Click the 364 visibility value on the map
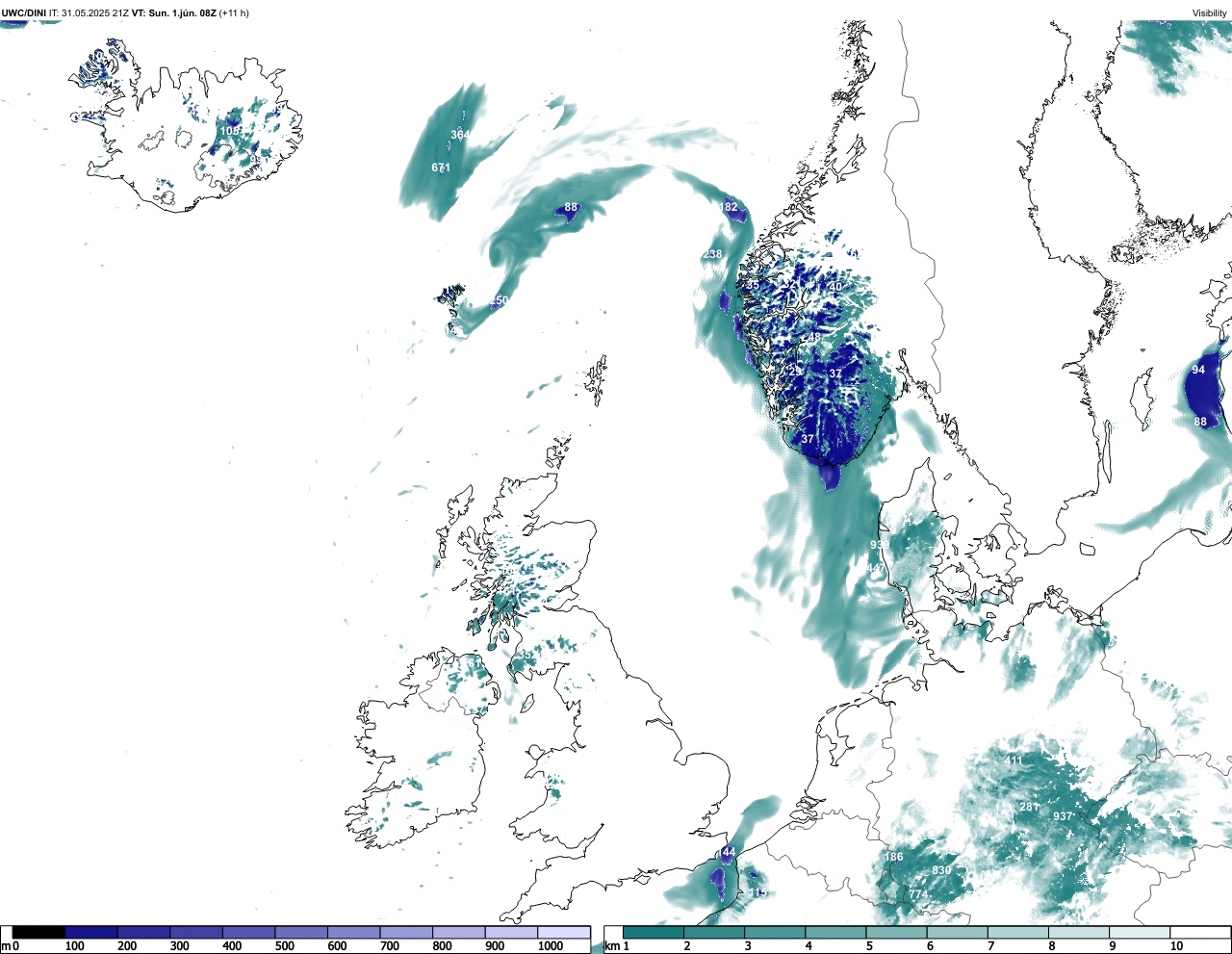This screenshot has height=954, width=1232. click(x=460, y=135)
